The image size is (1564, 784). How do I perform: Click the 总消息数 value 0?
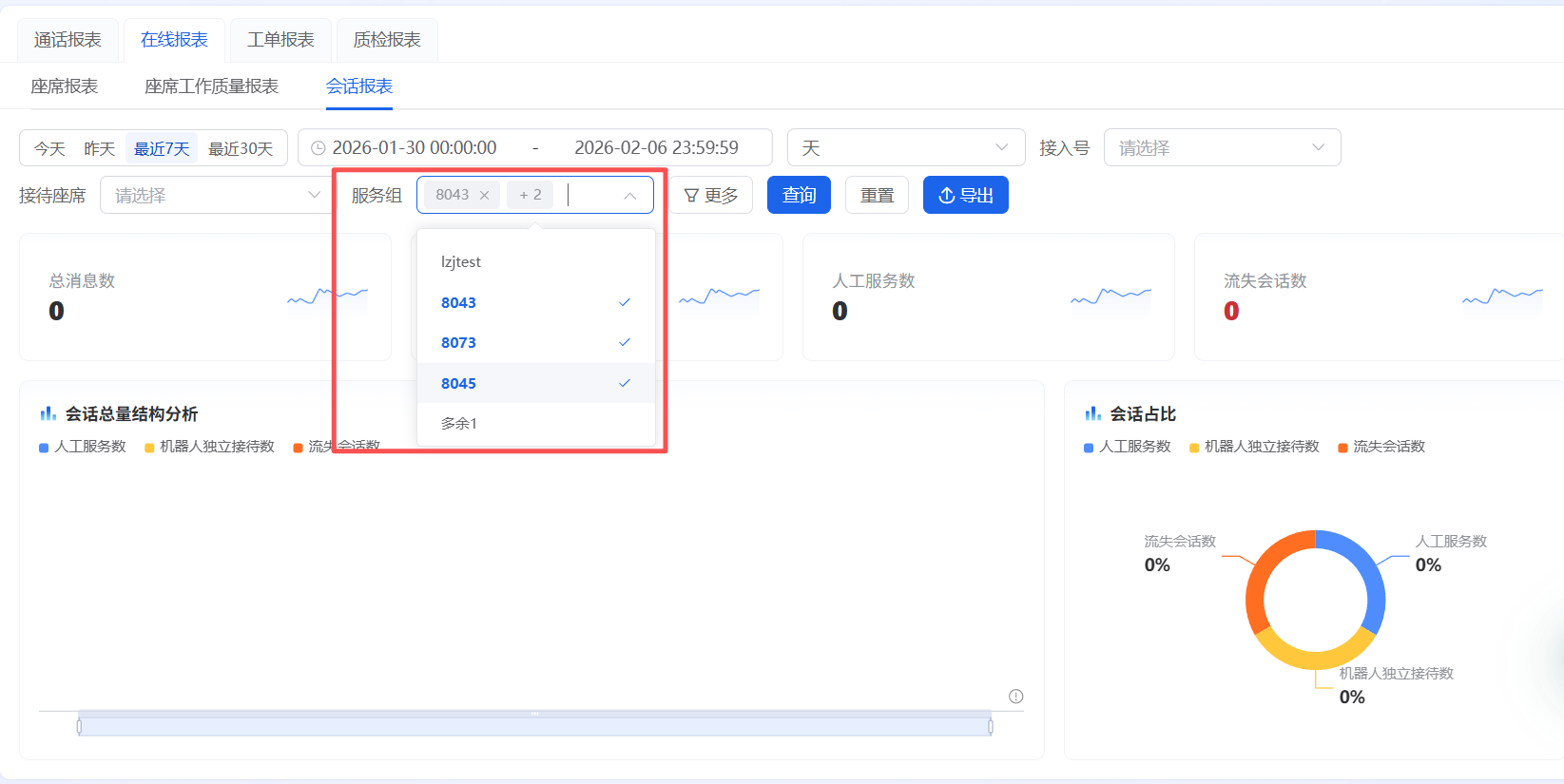point(56,311)
